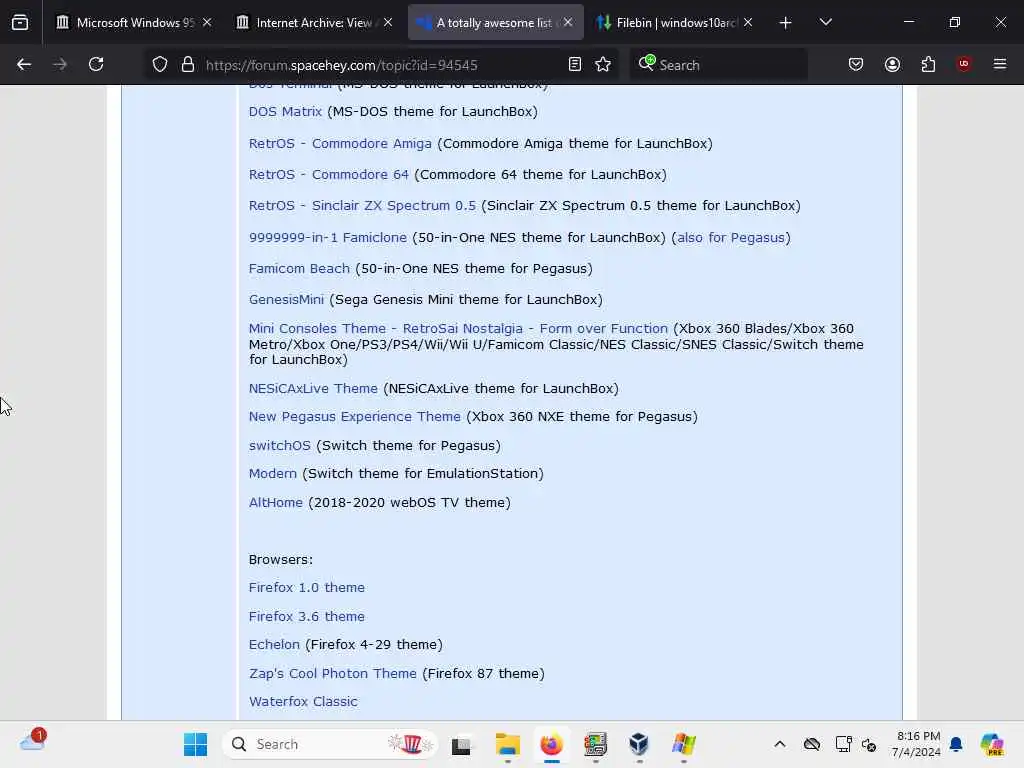Close the Filebin tab
This screenshot has width=1024, height=768.
[x=748, y=22]
